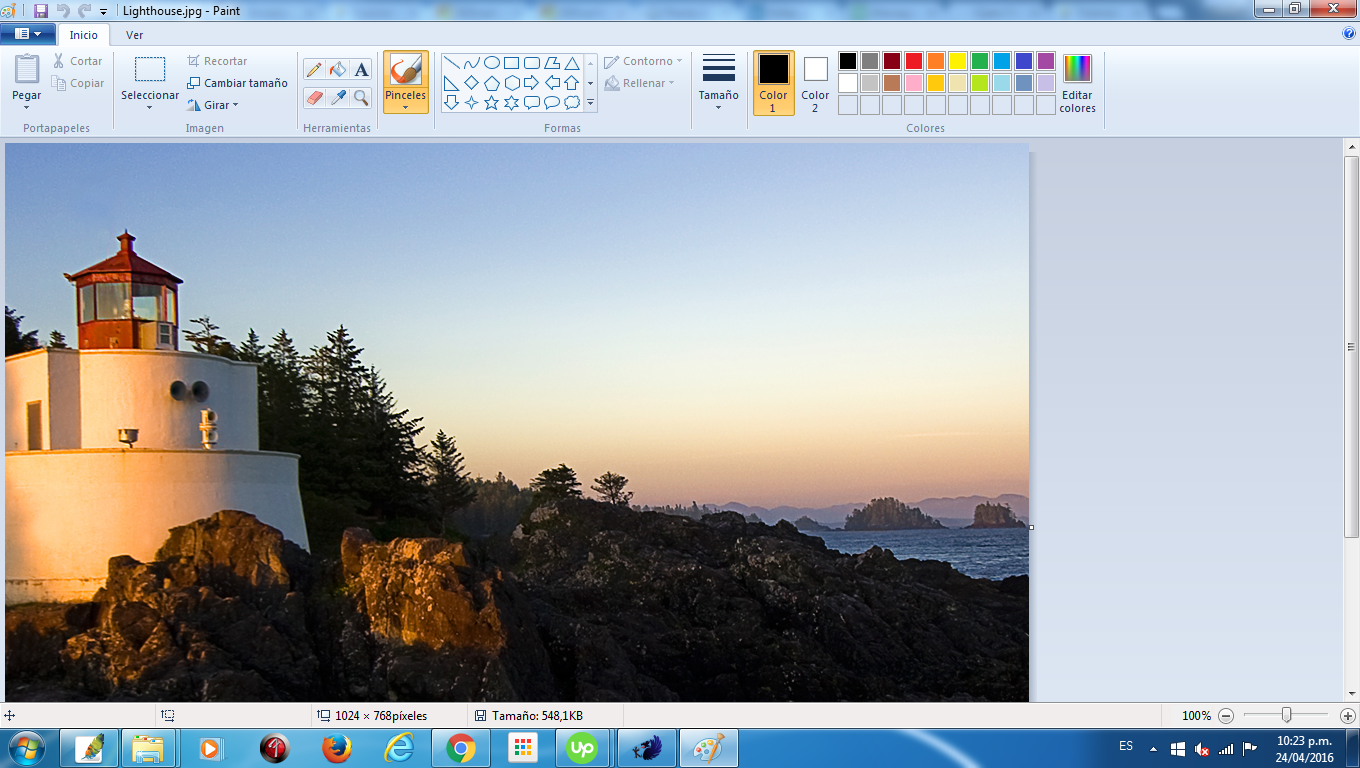
Task: Pick the red color swatch
Action: coord(914,61)
